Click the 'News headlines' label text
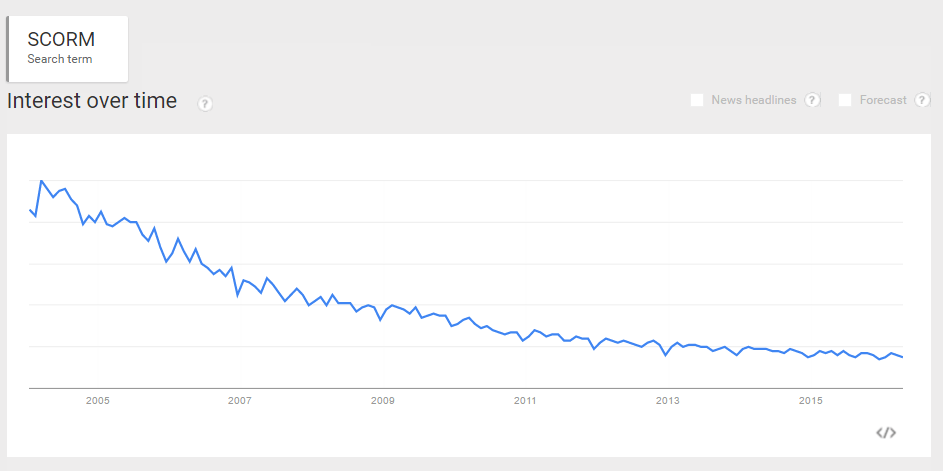The image size is (943, 471). (753, 100)
